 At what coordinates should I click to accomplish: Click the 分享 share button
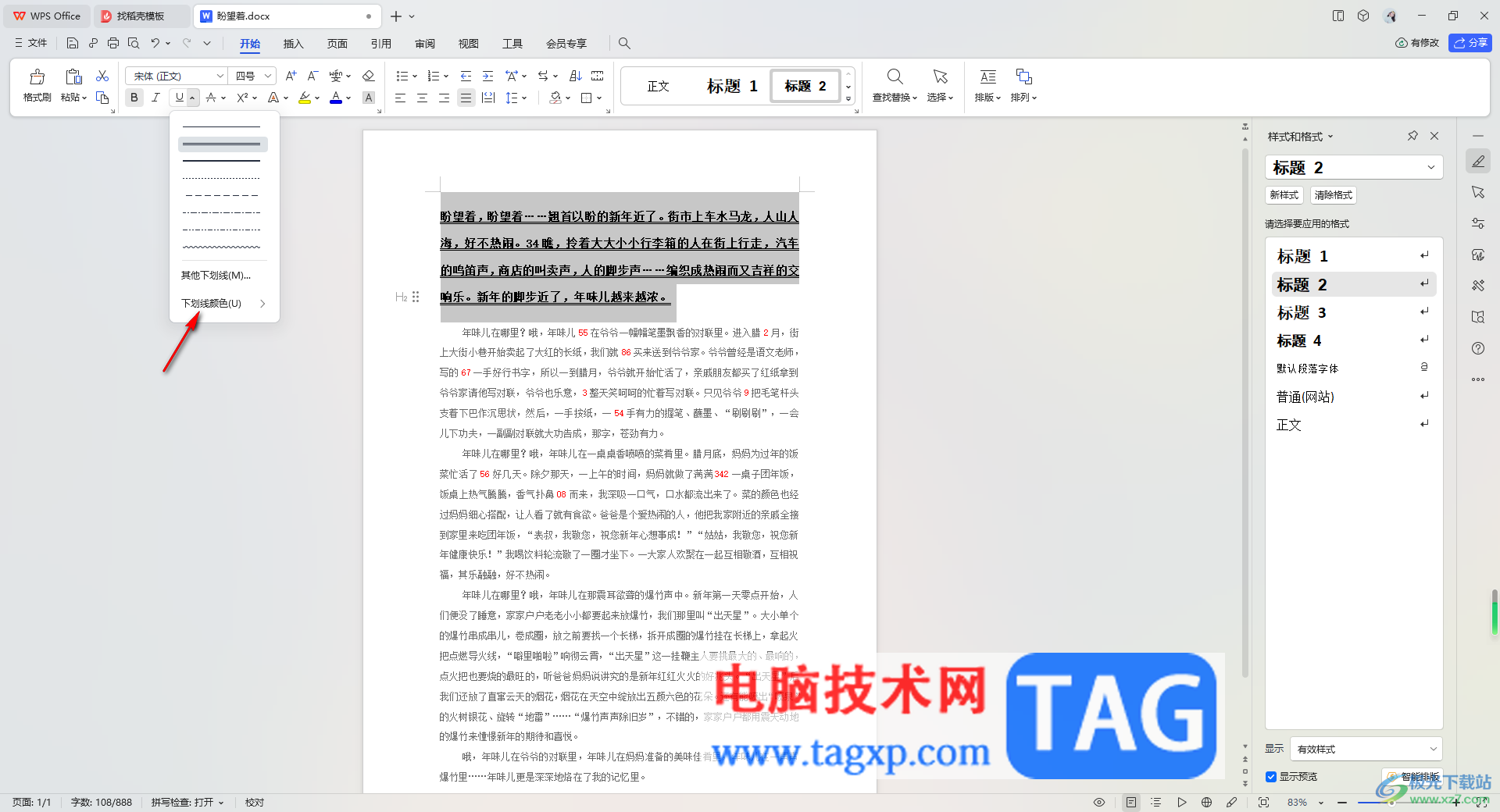(1470, 43)
